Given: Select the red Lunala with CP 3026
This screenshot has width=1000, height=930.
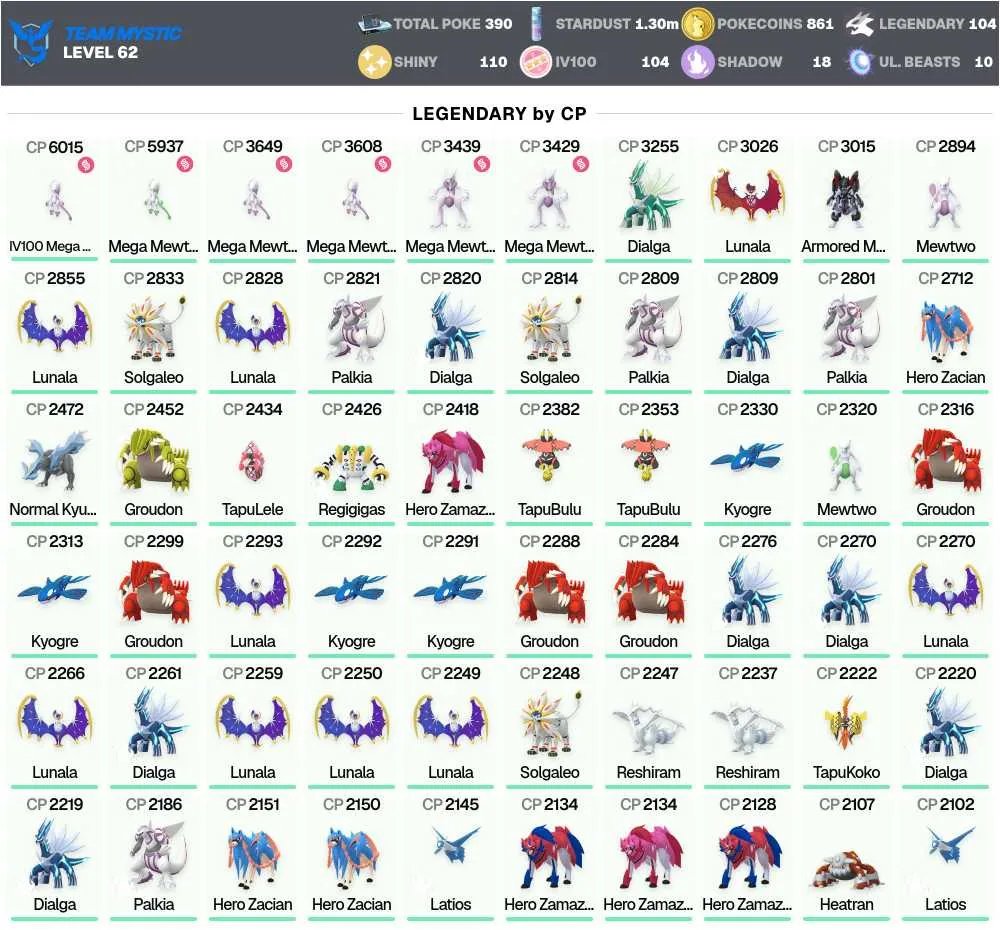Looking at the screenshot, I should pyautogui.click(x=747, y=195).
